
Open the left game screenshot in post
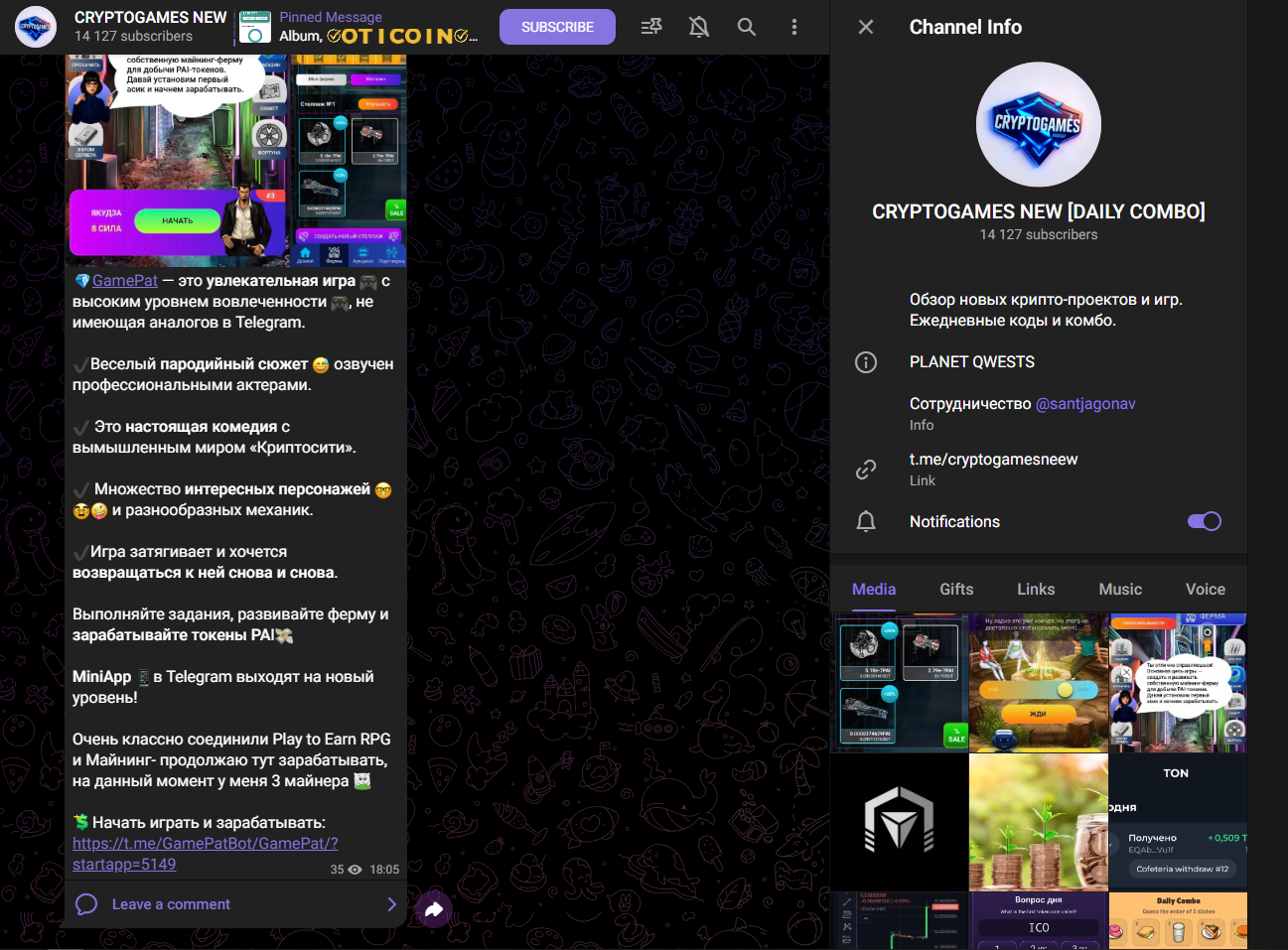click(x=177, y=161)
